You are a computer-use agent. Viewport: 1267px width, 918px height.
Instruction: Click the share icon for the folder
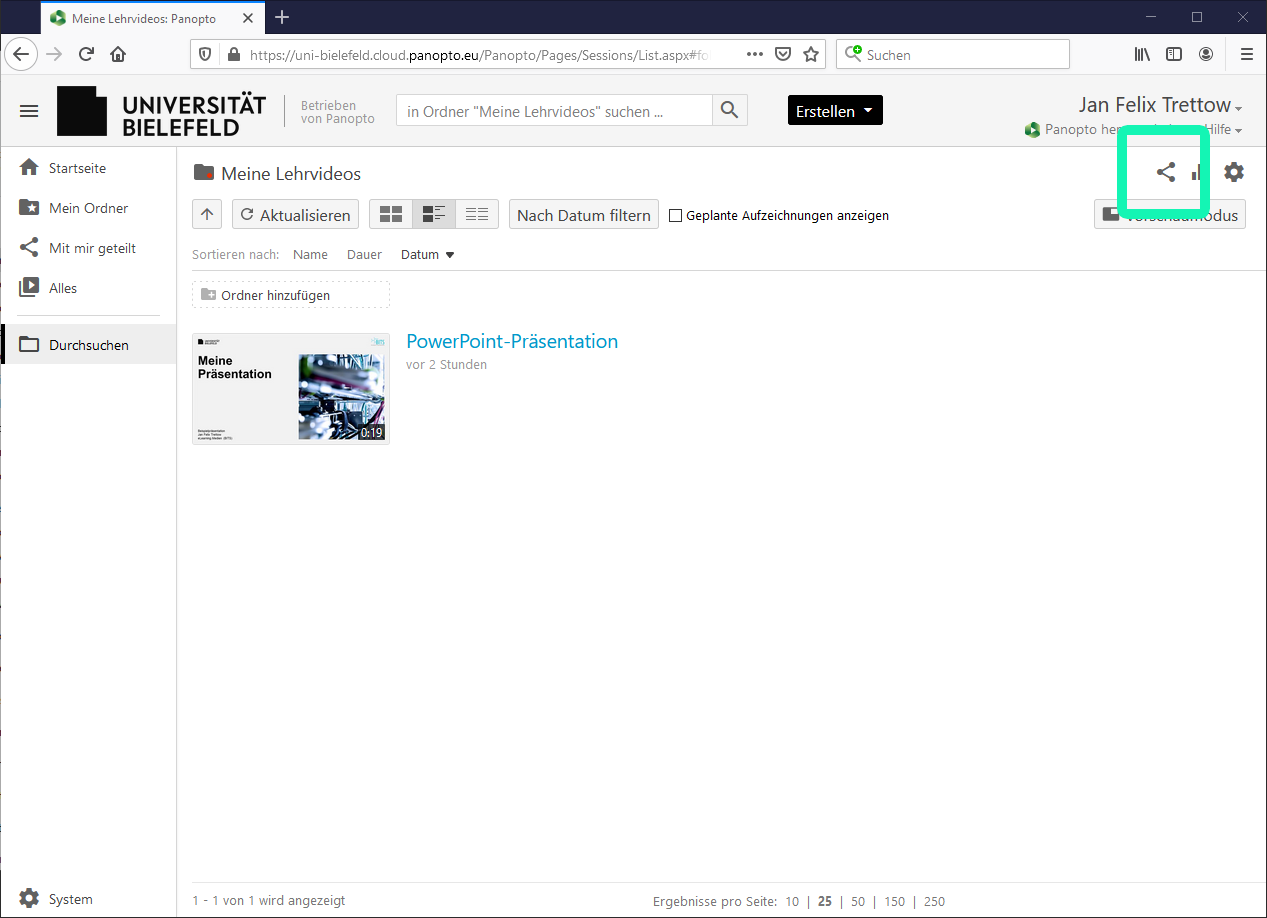(x=1165, y=172)
